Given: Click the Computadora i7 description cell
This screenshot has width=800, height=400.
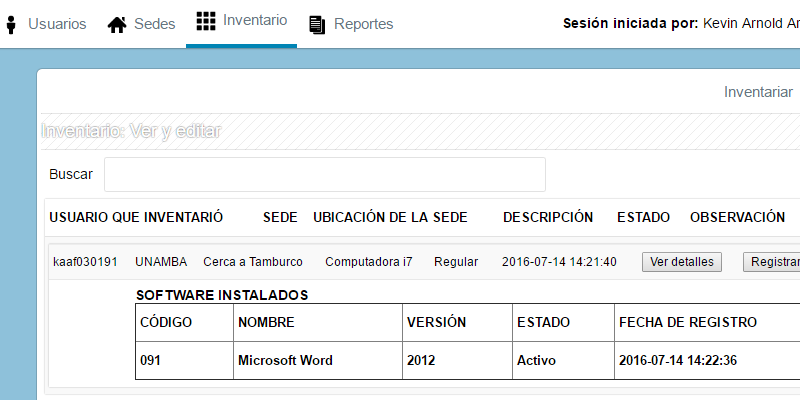Looking at the screenshot, I should (368, 262).
